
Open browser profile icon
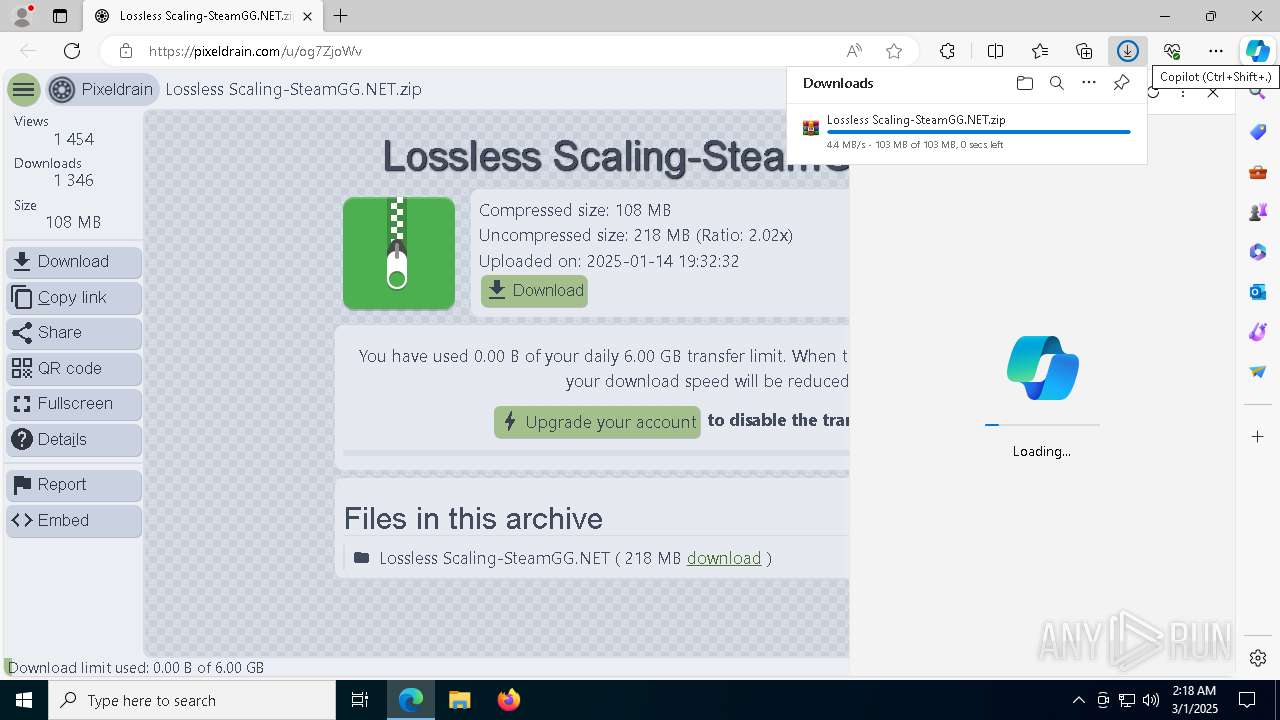[22, 16]
